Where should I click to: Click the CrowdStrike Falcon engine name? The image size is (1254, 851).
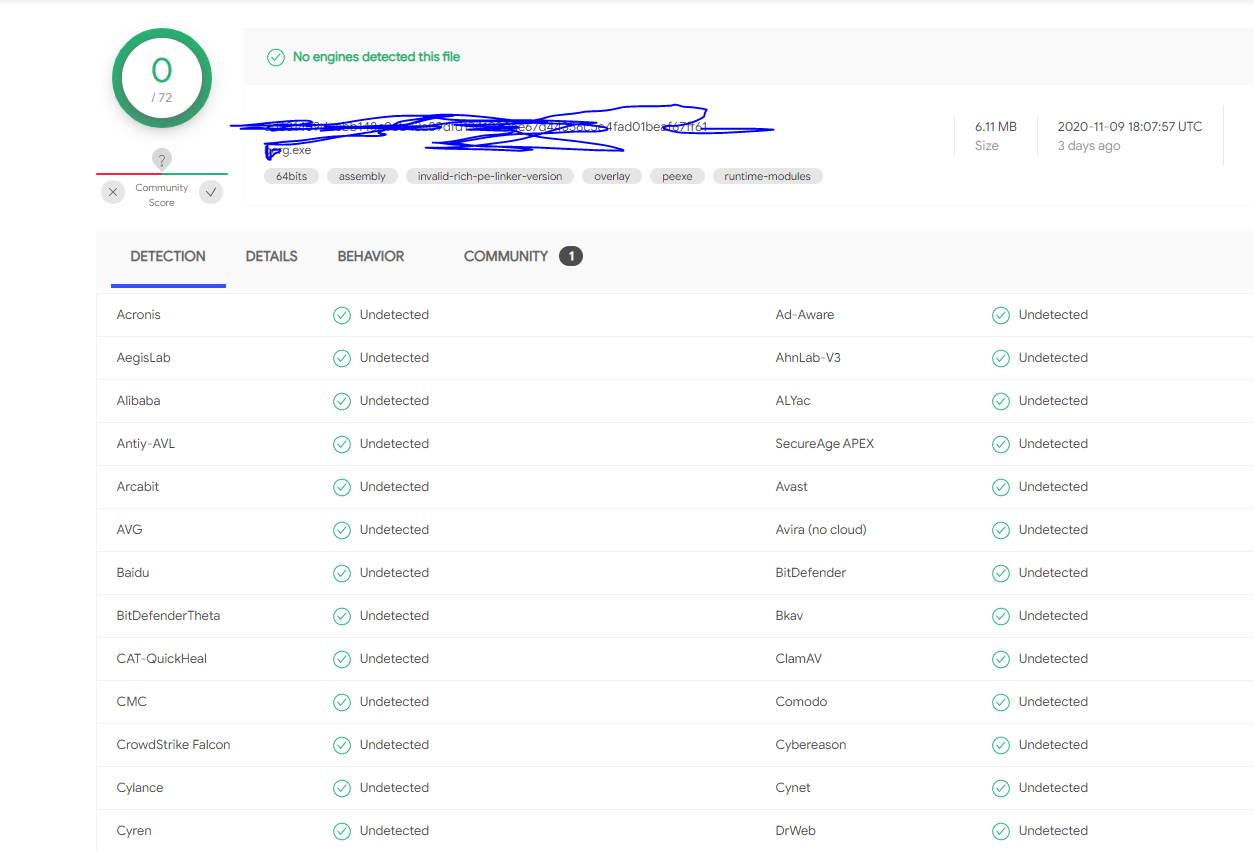pos(173,745)
